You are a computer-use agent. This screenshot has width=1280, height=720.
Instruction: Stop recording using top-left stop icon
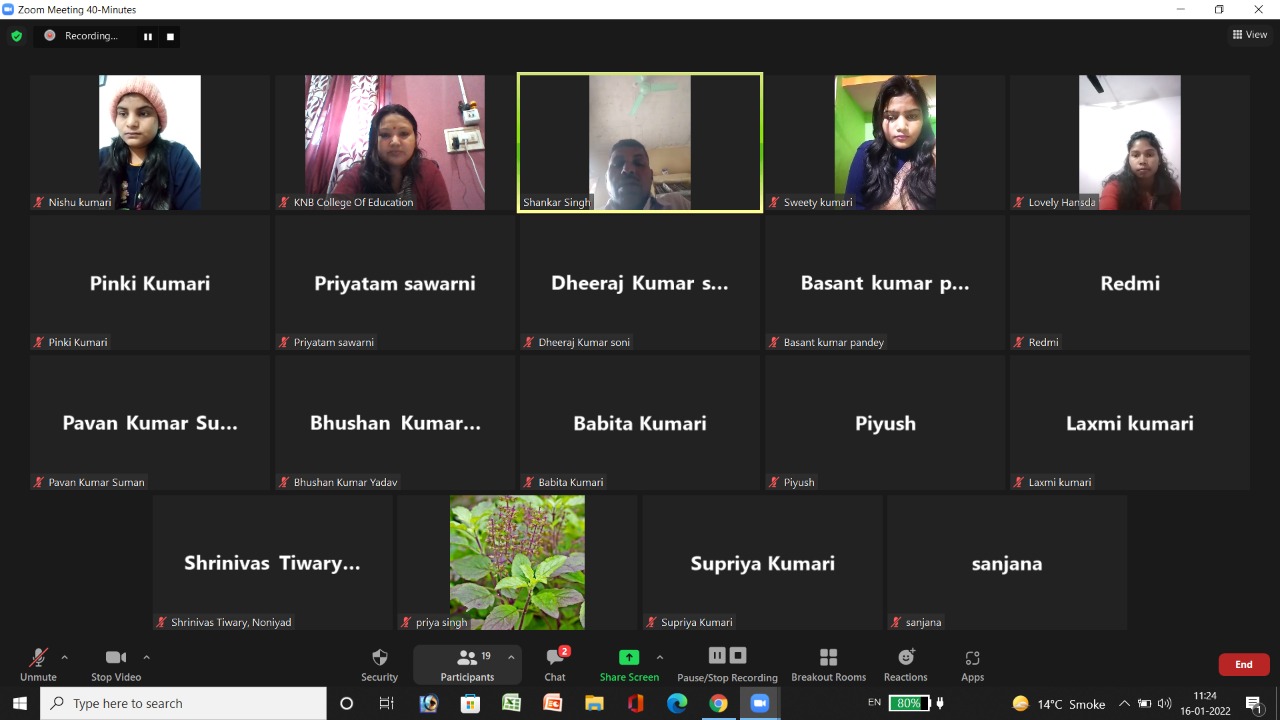(x=170, y=36)
